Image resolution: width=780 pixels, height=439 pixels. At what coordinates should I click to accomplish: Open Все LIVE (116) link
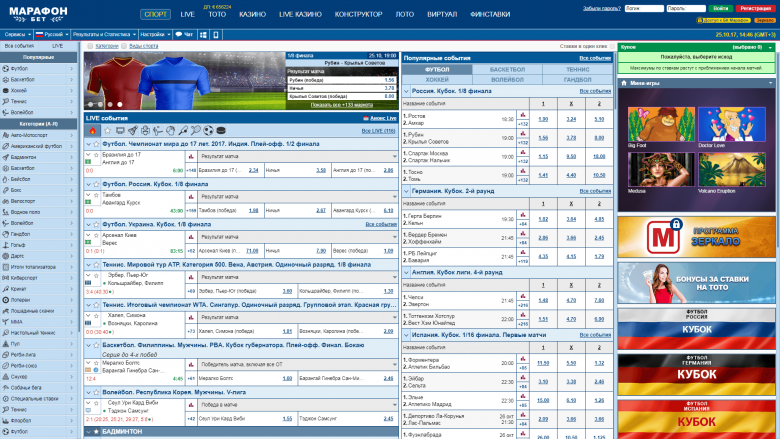tap(379, 131)
